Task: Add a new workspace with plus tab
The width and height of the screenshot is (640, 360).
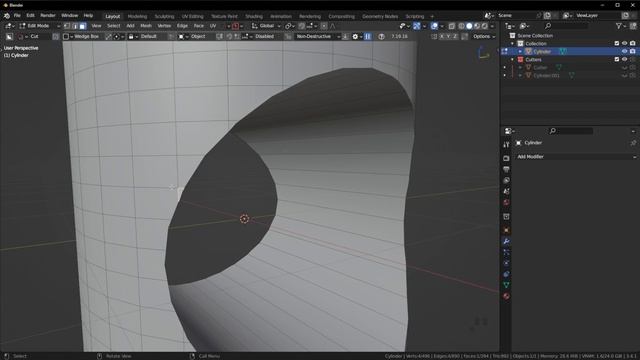Action: click(432, 16)
